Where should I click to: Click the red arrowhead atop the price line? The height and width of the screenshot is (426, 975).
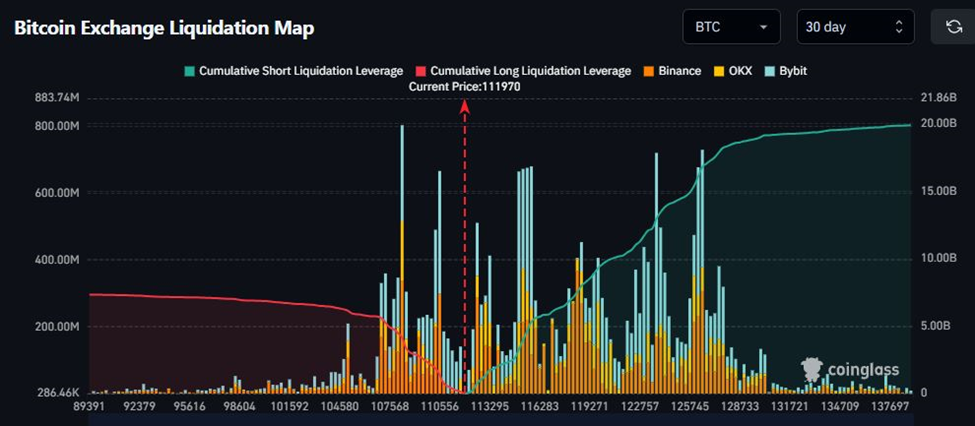point(465,106)
